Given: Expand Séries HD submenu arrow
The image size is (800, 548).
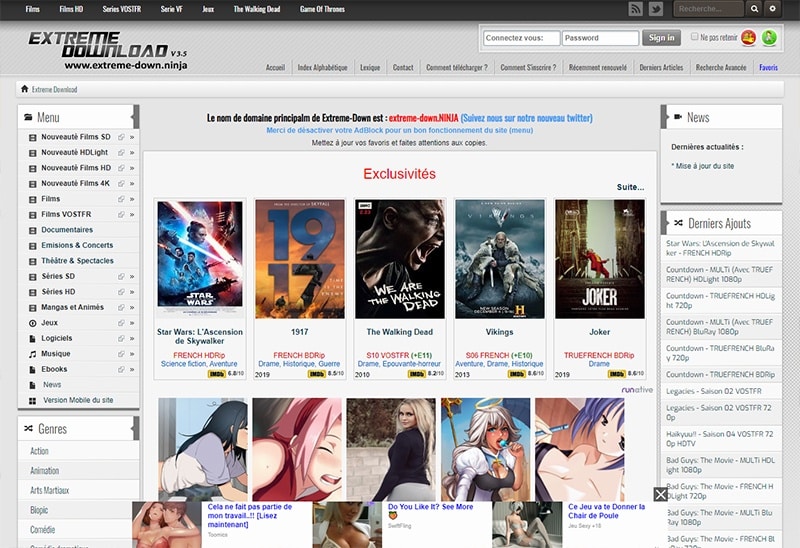Looking at the screenshot, I should (x=132, y=292).
